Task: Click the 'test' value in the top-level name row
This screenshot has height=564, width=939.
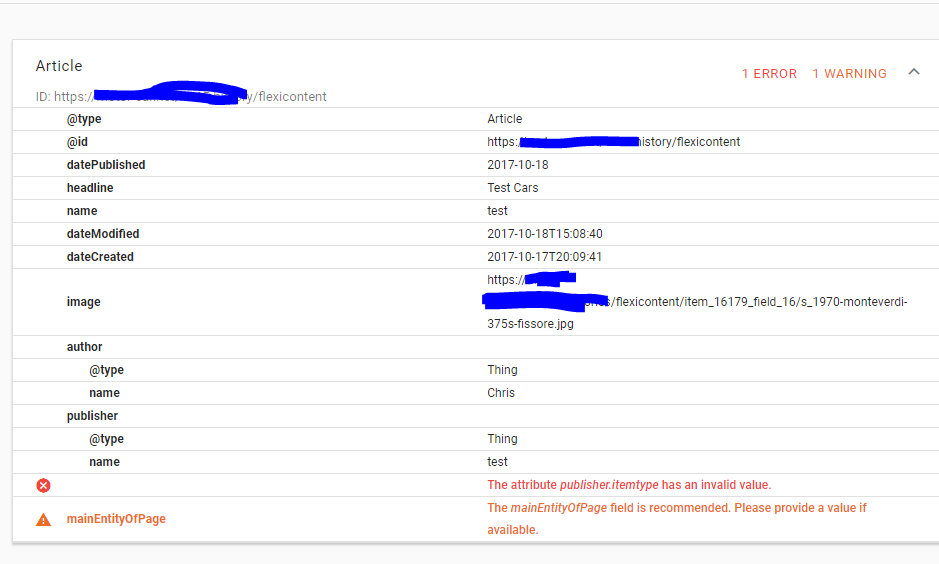Action: tap(497, 211)
